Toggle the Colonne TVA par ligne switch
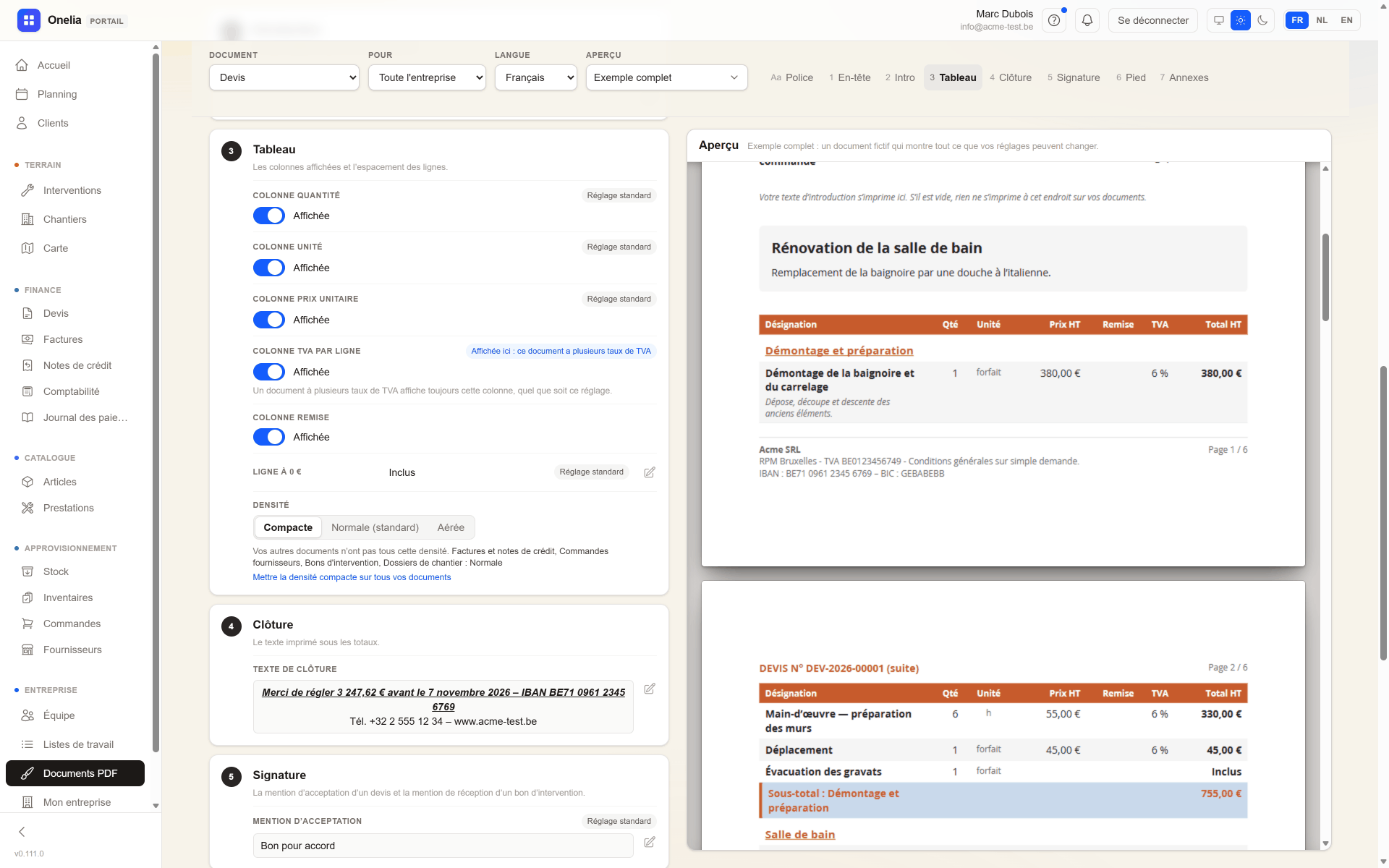 (268, 372)
